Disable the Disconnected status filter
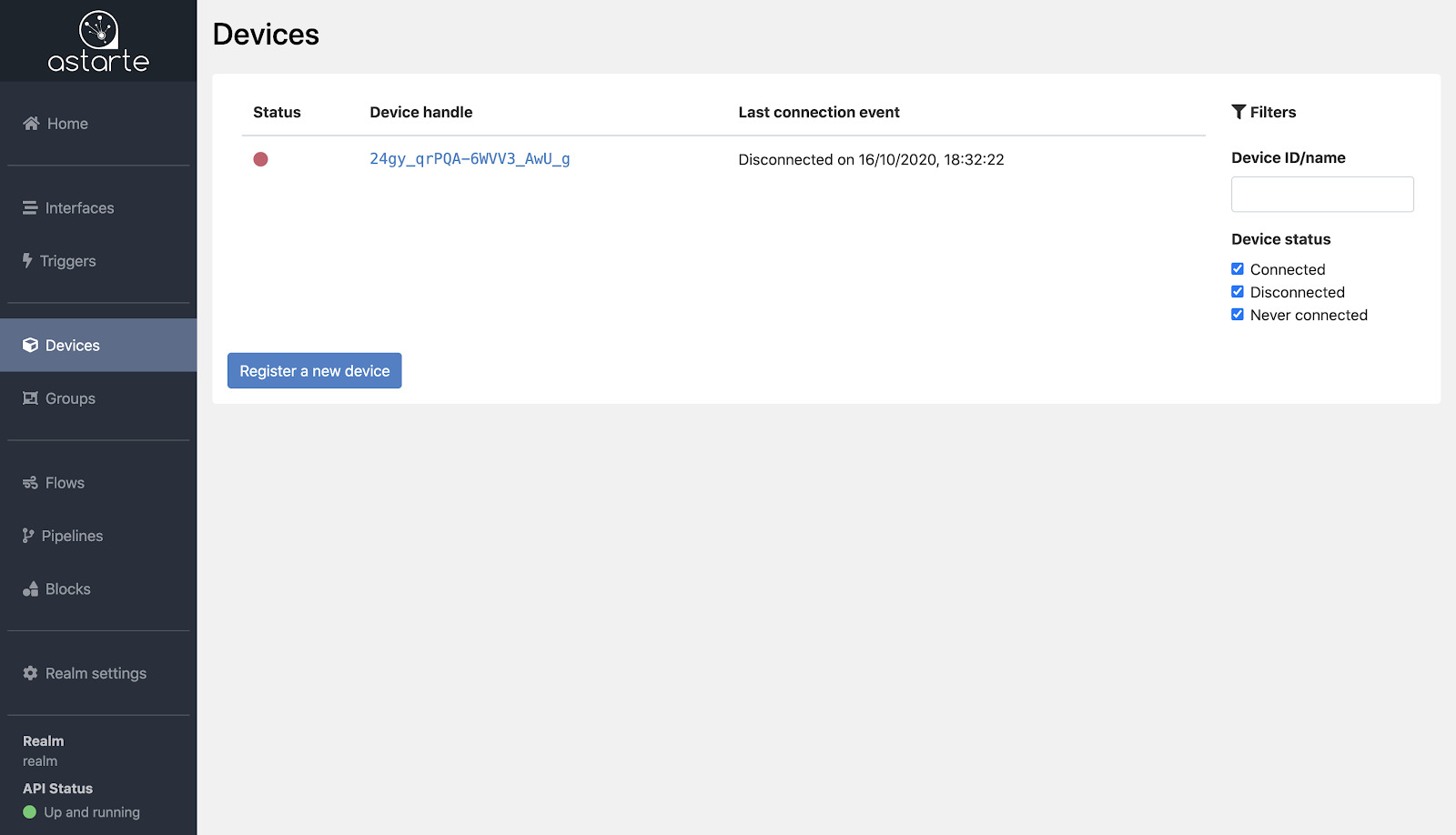The height and width of the screenshot is (835, 1456). click(x=1238, y=291)
